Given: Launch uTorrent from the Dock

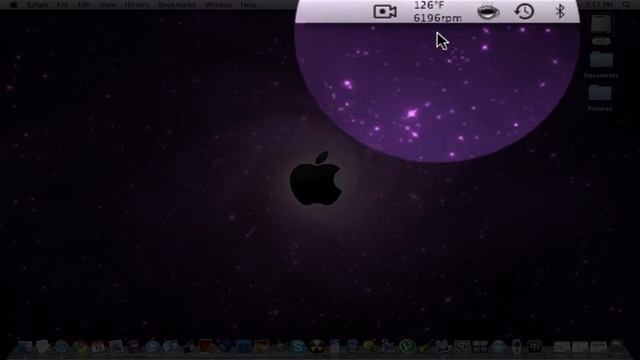Looking at the screenshot, I should pos(407,347).
